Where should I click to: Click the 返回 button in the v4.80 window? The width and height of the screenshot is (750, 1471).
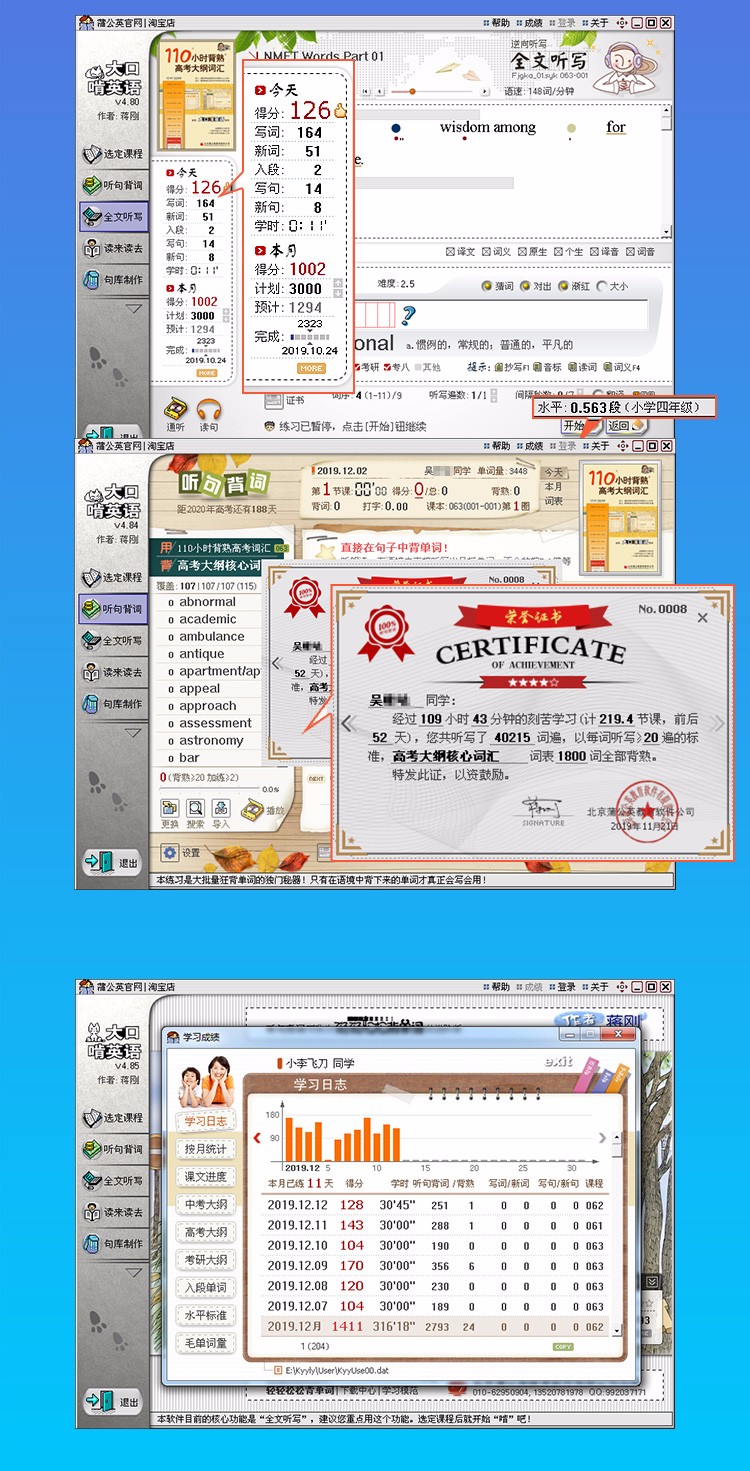[x=626, y=425]
